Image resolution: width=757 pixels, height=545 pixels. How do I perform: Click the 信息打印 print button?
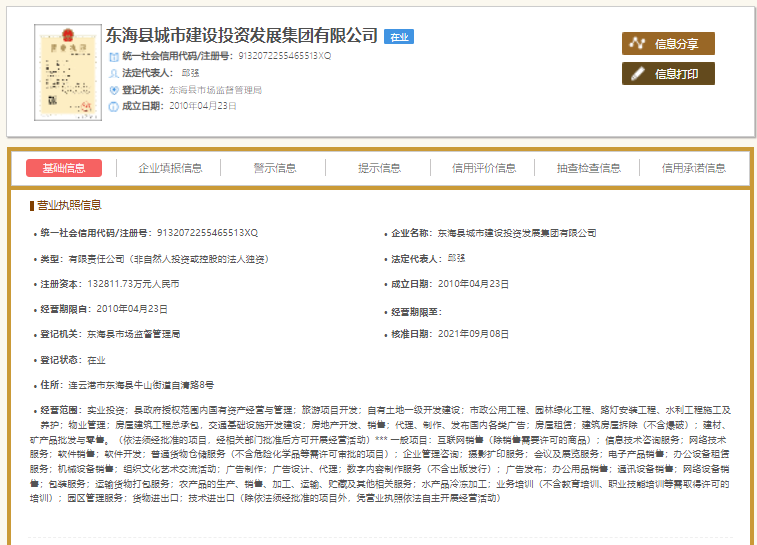pyautogui.click(x=668, y=74)
